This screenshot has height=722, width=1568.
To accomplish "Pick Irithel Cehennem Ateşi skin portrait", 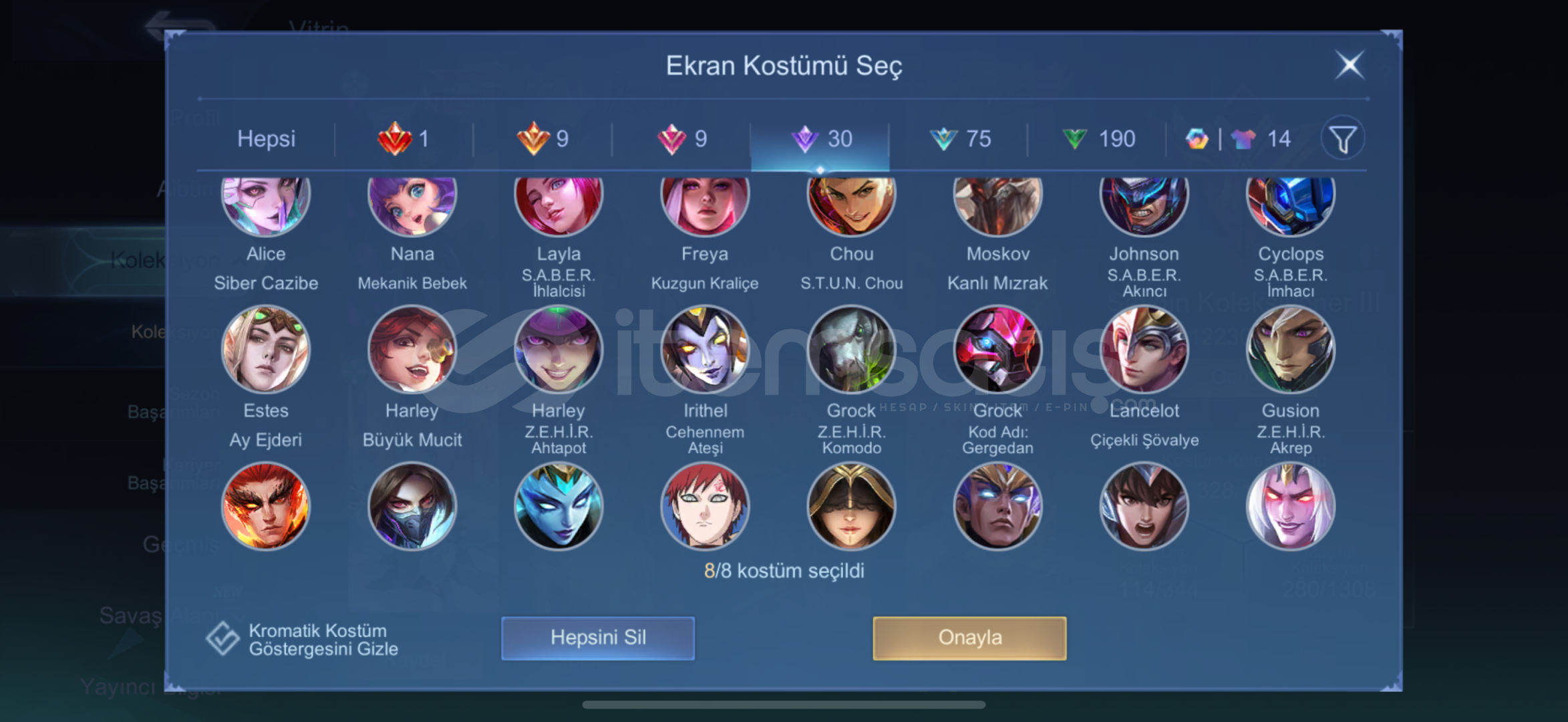I will [x=705, y=349].
